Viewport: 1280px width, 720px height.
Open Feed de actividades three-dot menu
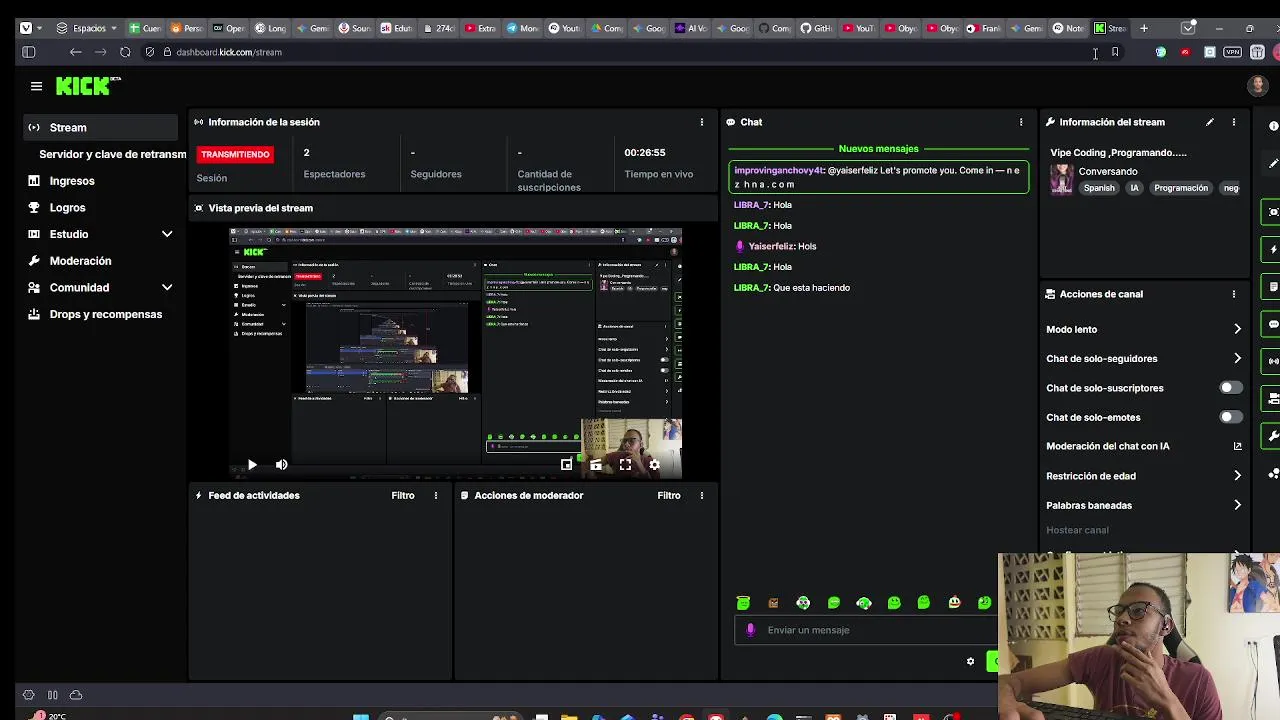(x=436, y=495)
